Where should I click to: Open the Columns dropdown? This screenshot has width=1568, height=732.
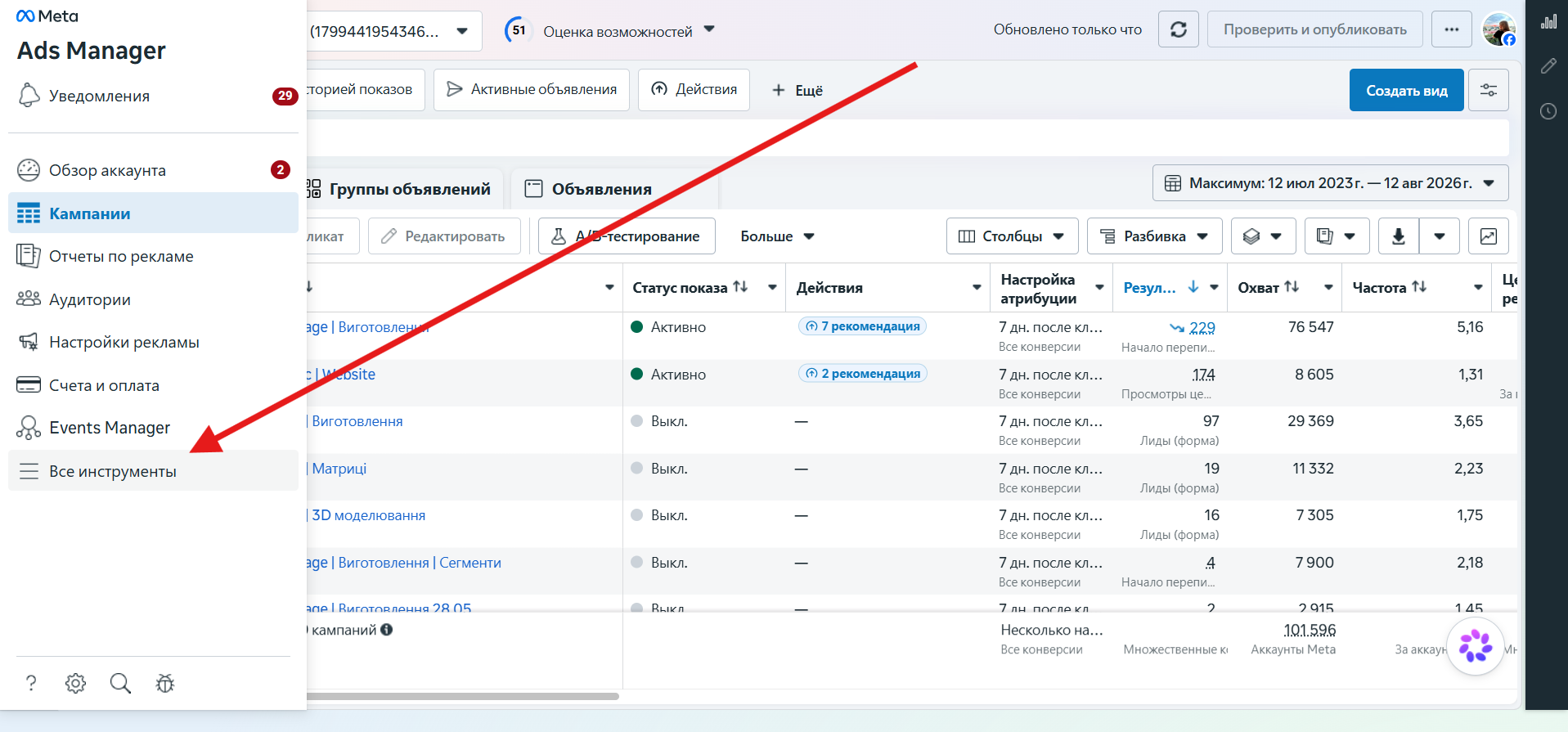click(1013, 236)
